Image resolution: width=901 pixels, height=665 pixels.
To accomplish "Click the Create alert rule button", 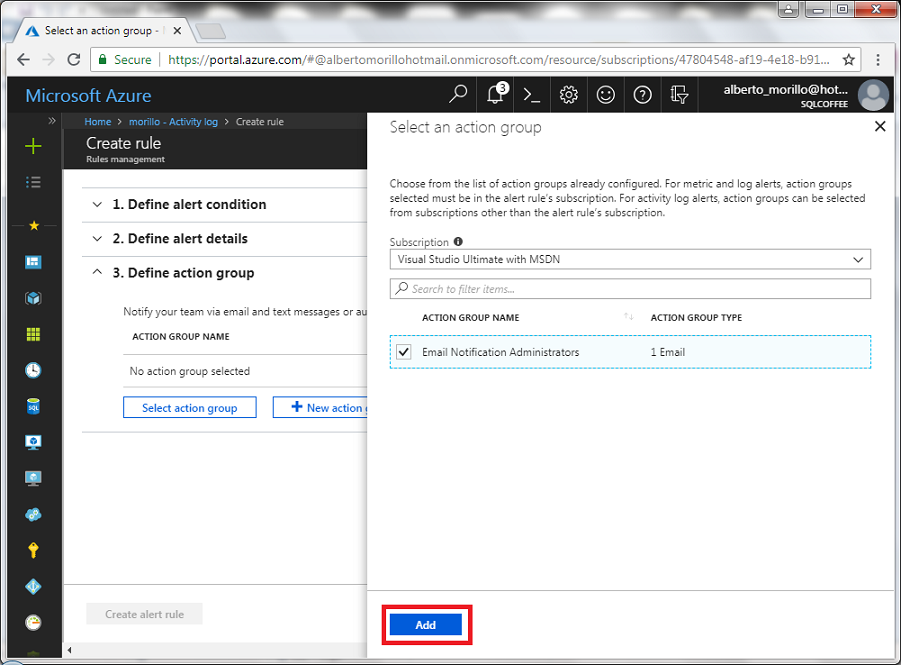I will (x=144, y=614).
